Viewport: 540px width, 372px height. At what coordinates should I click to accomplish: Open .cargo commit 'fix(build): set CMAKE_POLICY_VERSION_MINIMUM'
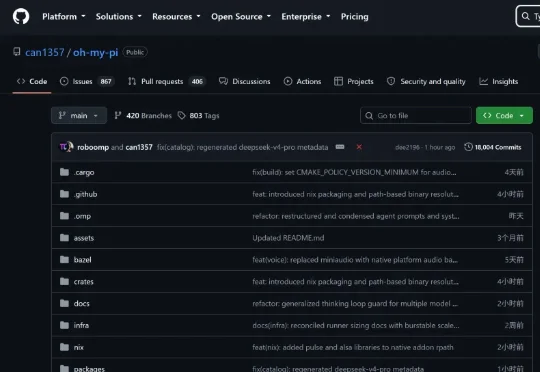(354, 172)
